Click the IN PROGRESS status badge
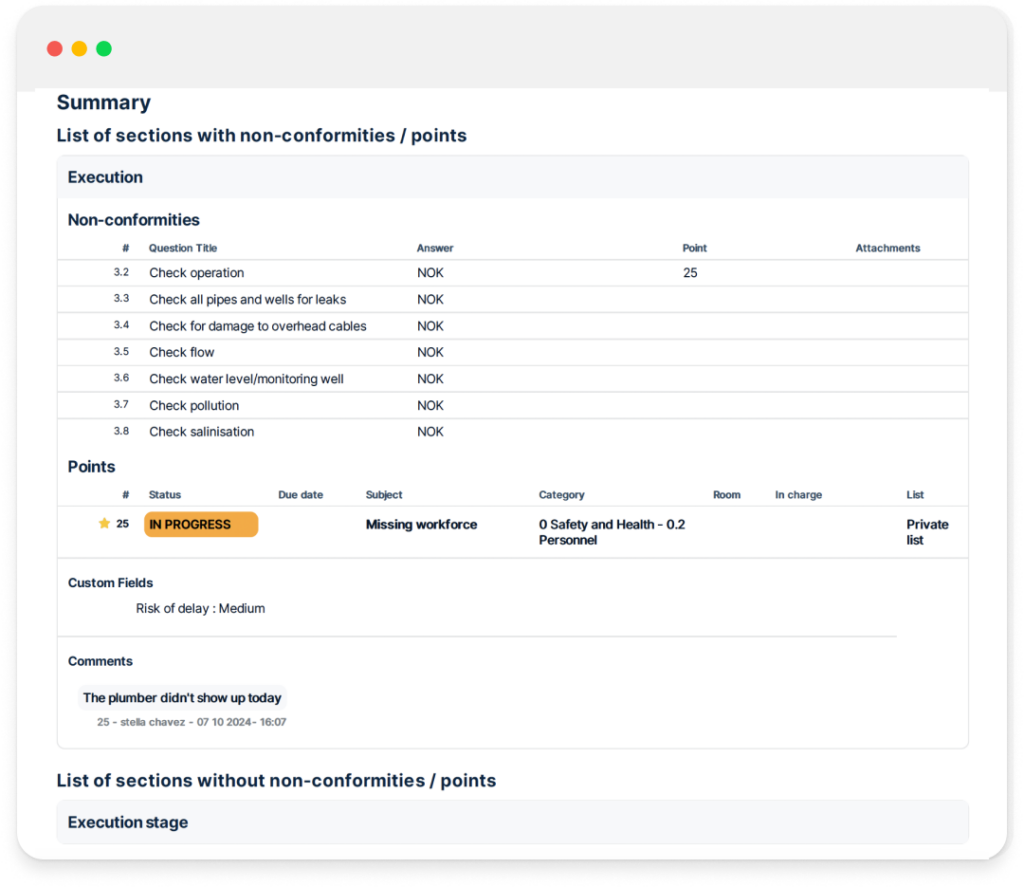 [x=200, y=524]
